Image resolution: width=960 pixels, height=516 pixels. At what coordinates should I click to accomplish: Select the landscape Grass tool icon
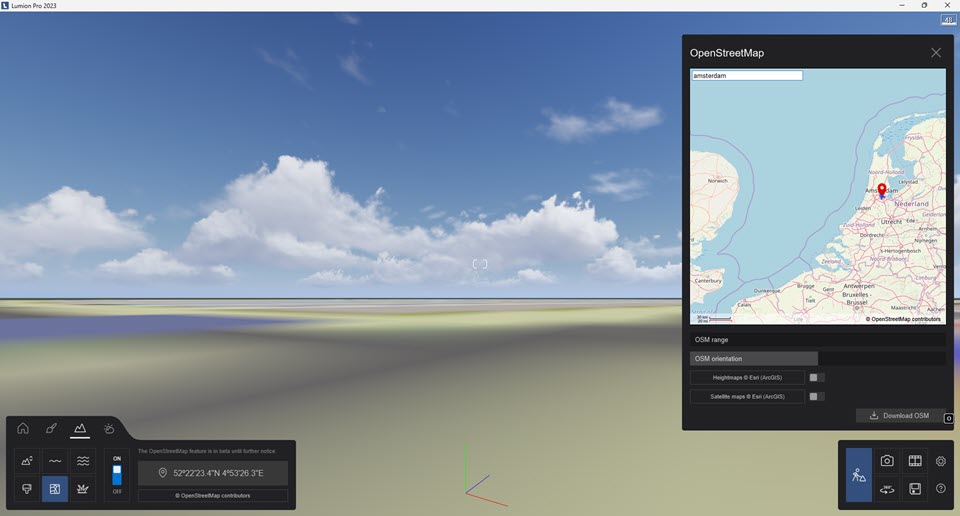pos(83,488)
